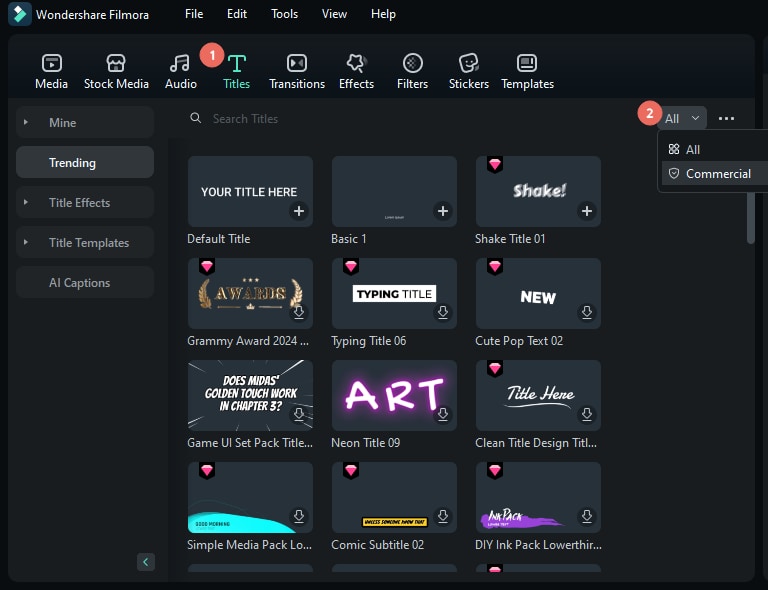Download Neon Title 09
The height and width of the screenshot is (590, 768).
(x=443, y=414)
